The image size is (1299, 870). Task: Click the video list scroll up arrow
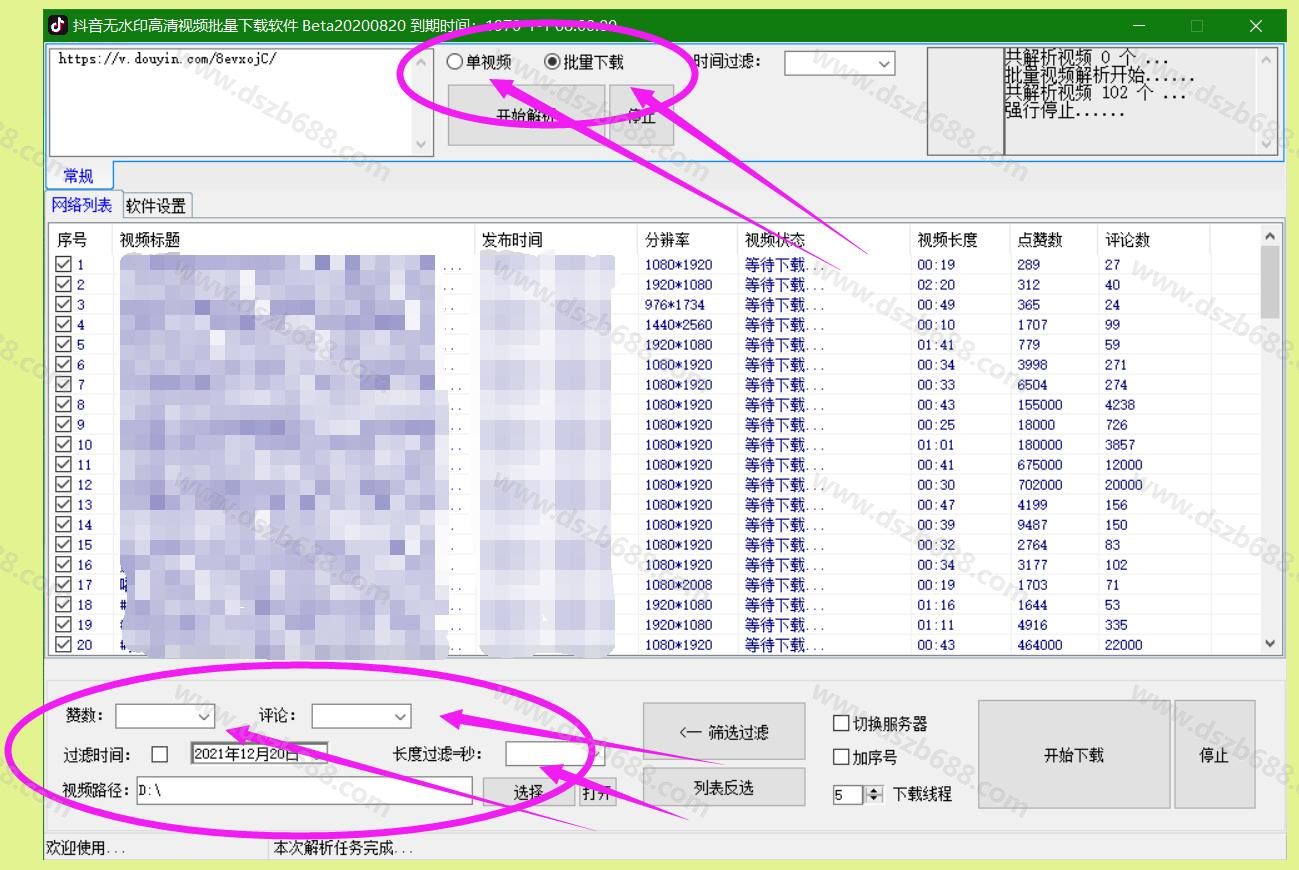tap(1270, 236)
